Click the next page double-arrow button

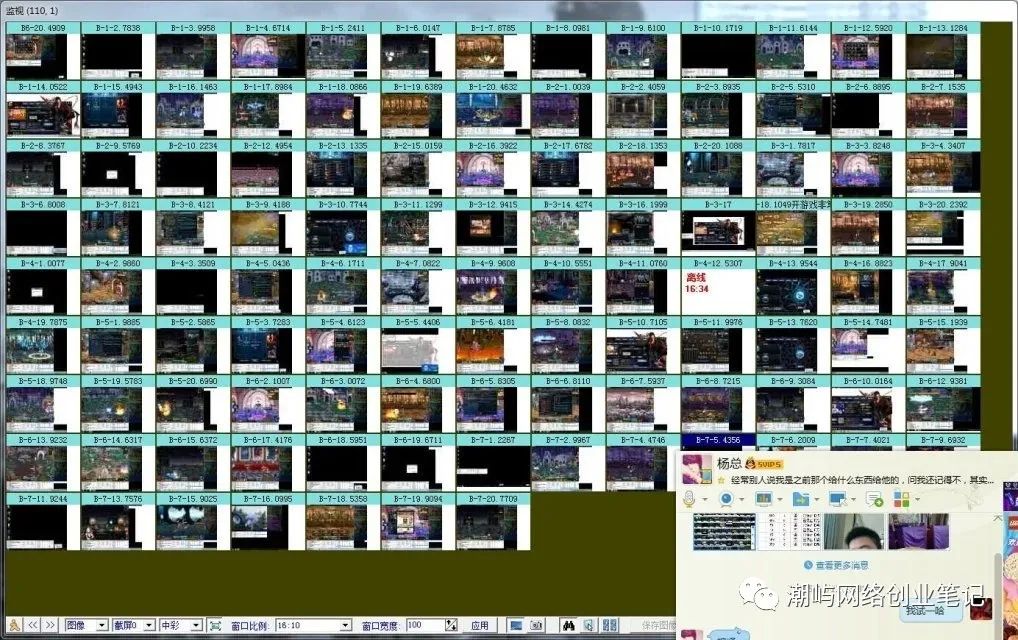[49, 625]
